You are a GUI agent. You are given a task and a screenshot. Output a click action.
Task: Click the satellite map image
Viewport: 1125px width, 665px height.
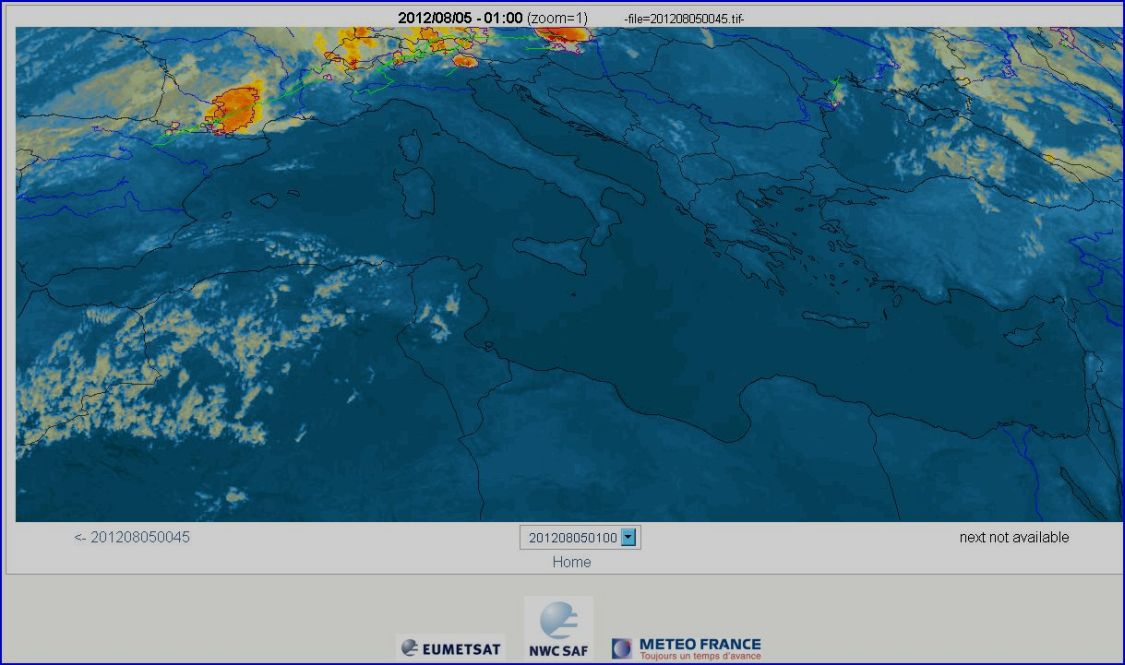point(570,274)
